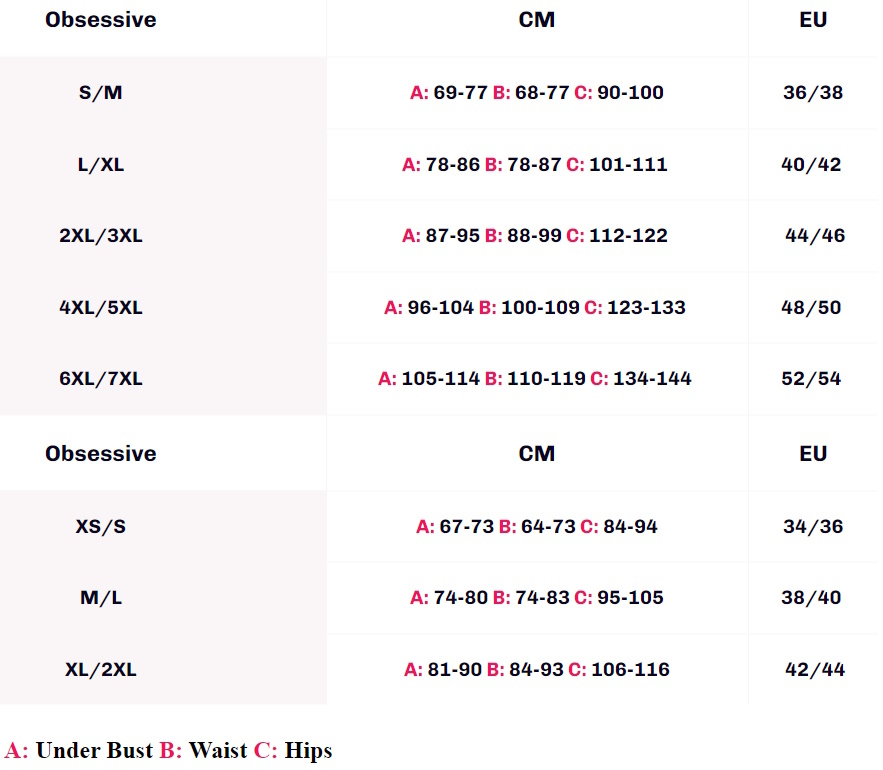Select the waist range 100-109
Viewport: 883px width, 770px height.
540,308
